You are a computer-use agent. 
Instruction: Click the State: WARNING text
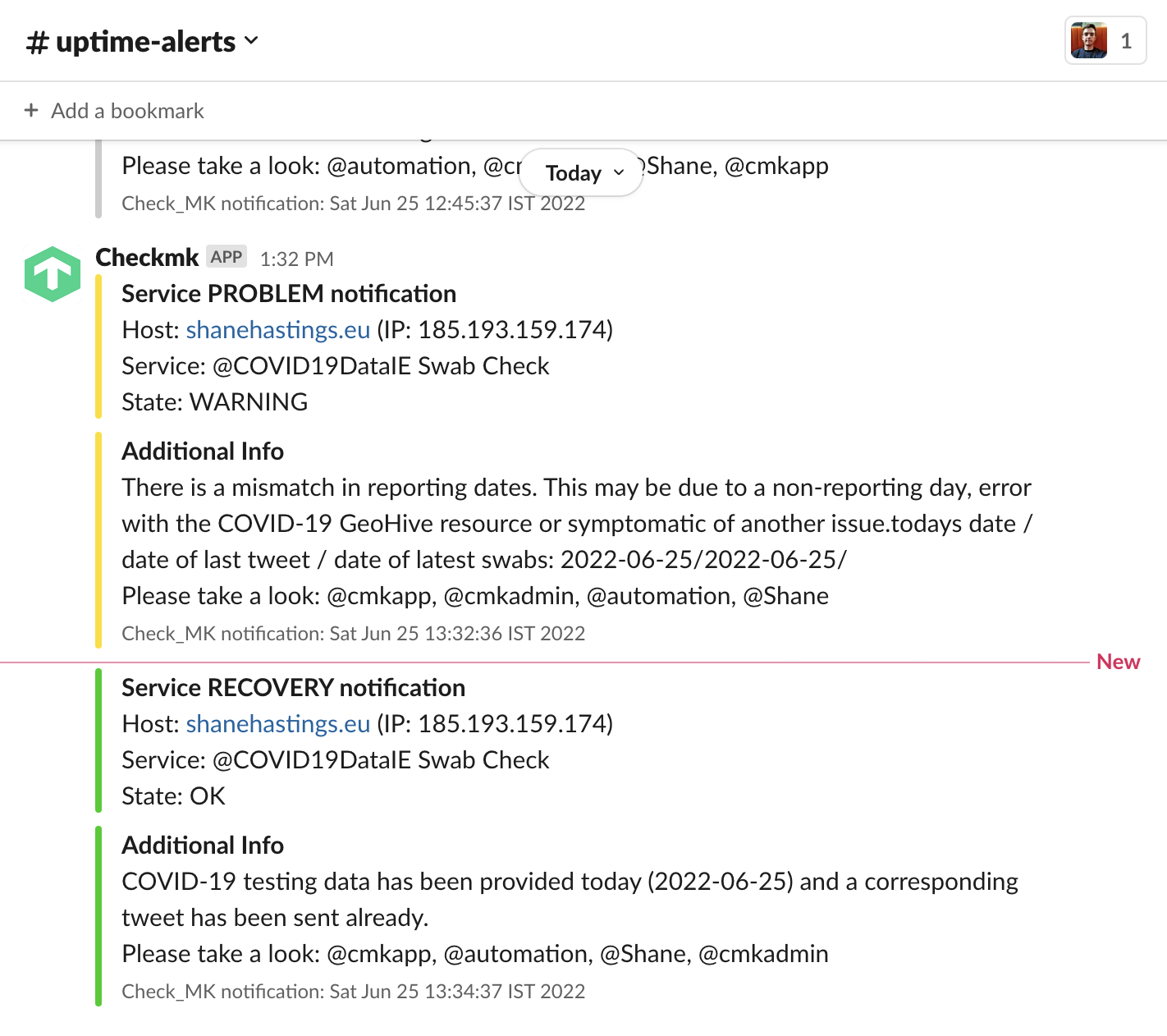point(215,402)
